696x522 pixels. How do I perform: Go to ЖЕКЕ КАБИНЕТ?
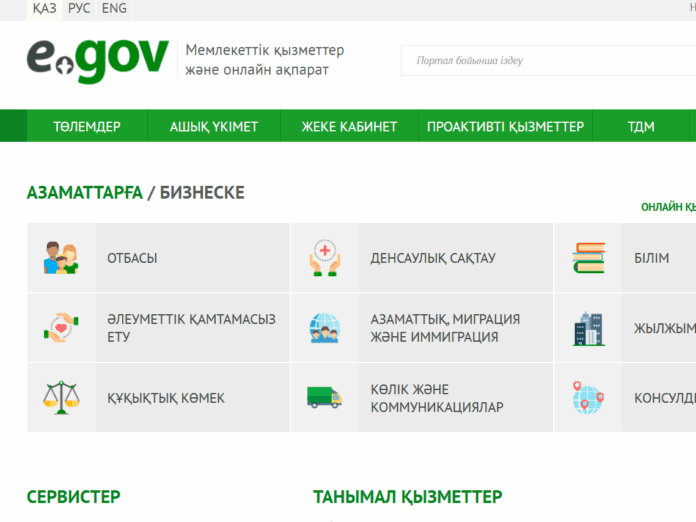349,126
